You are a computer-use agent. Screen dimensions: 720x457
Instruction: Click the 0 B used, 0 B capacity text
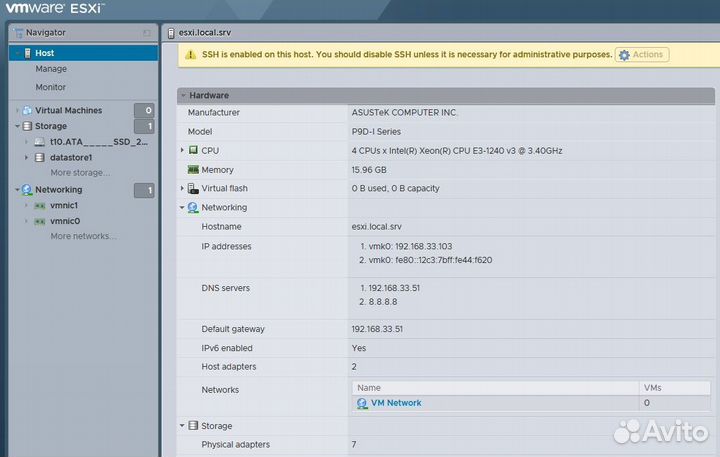point(395,188)
